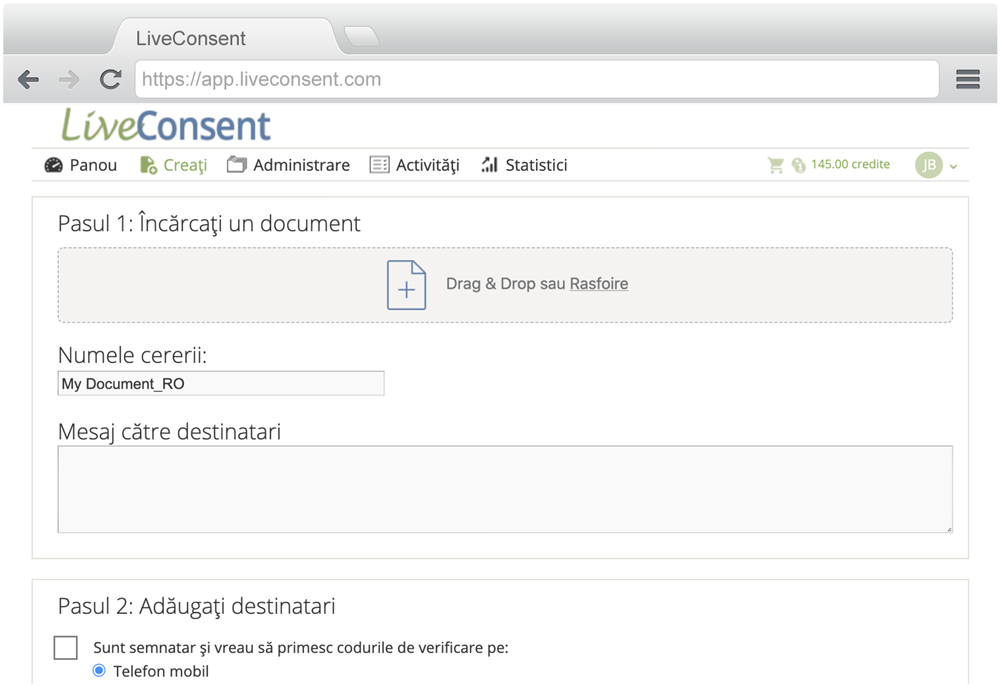Switch to the Statistici page
This screenshot has width=1000, height=686.
click(524, 165)
